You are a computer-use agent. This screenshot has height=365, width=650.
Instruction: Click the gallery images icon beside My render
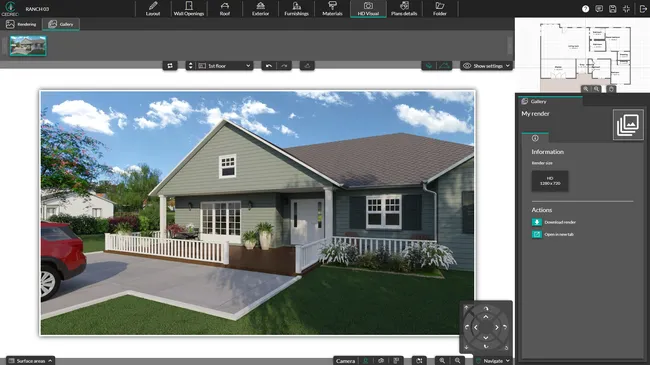click(628, 124)
